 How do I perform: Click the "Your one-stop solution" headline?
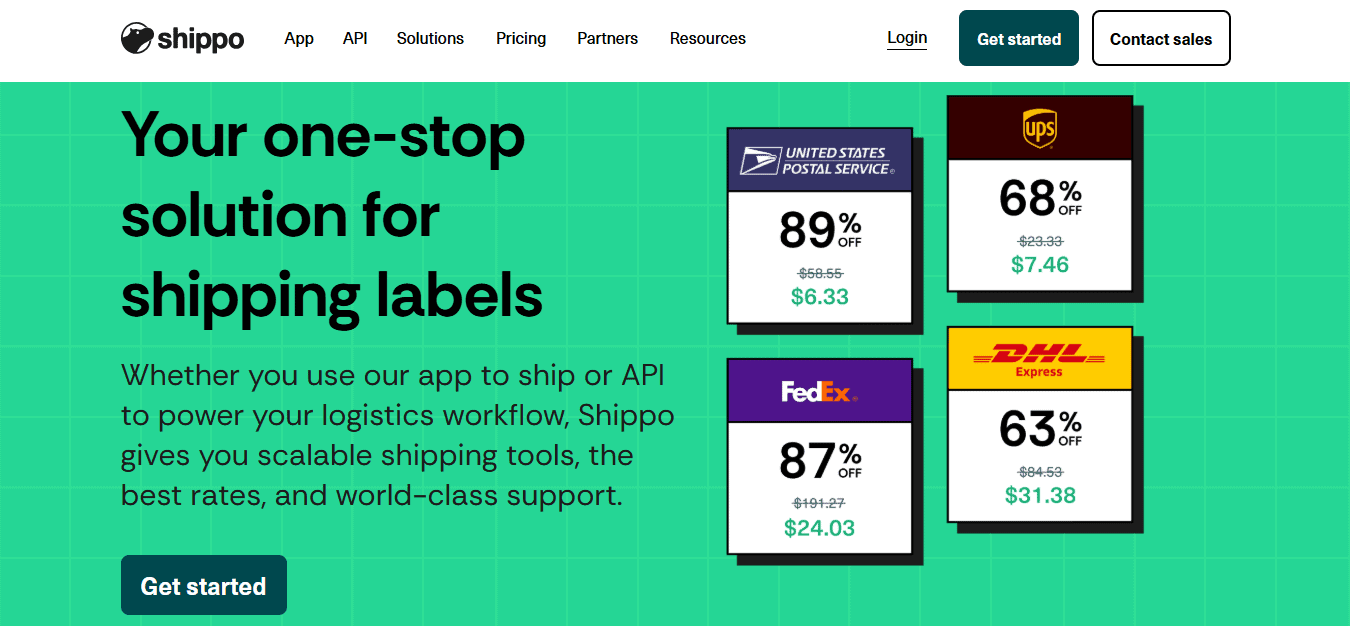[x=332, y=214]
